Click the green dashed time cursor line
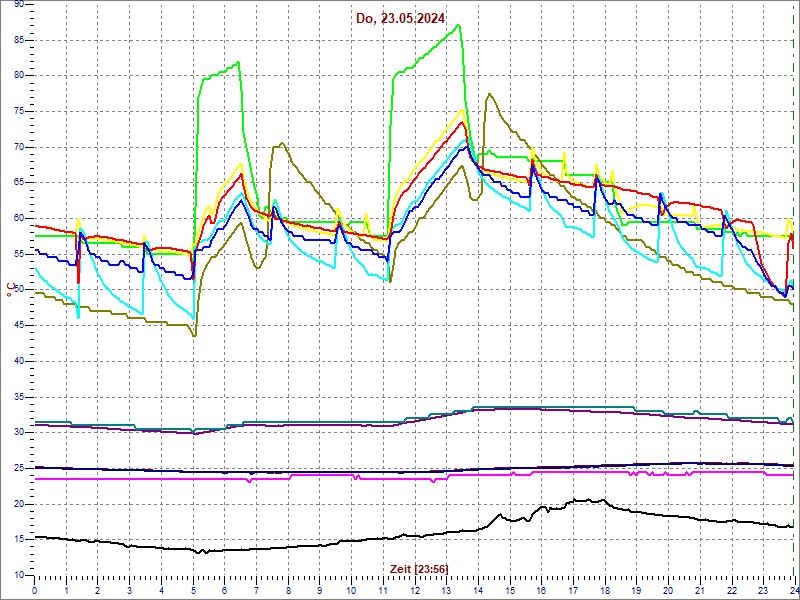The image size is (800, 600). tap(793, 290)
